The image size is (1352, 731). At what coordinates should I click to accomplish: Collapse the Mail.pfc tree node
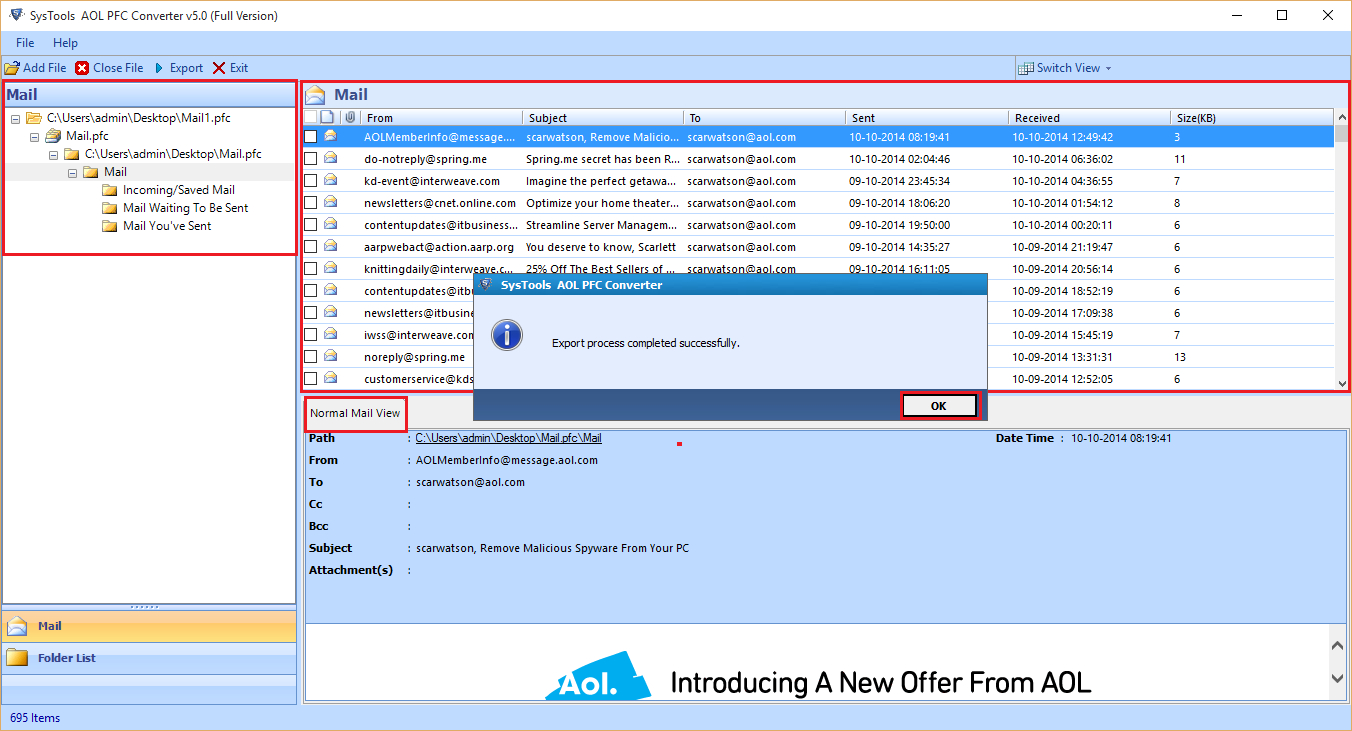click(35, 136)
